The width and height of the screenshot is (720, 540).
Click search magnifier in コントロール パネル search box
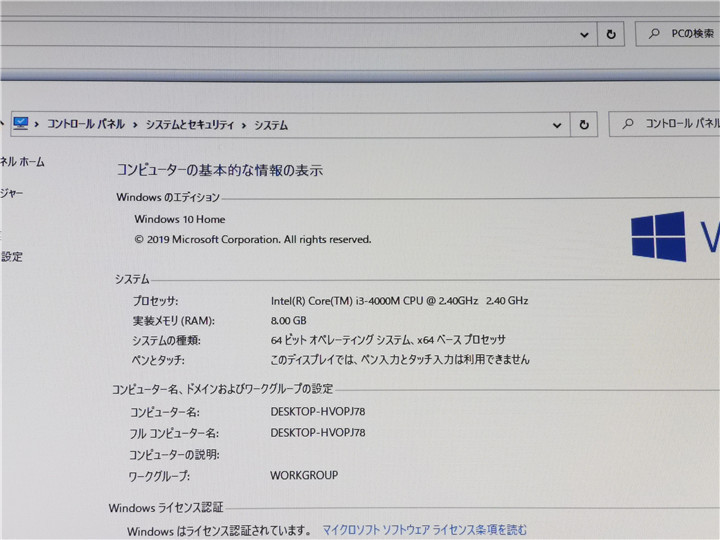click(628, 124)
